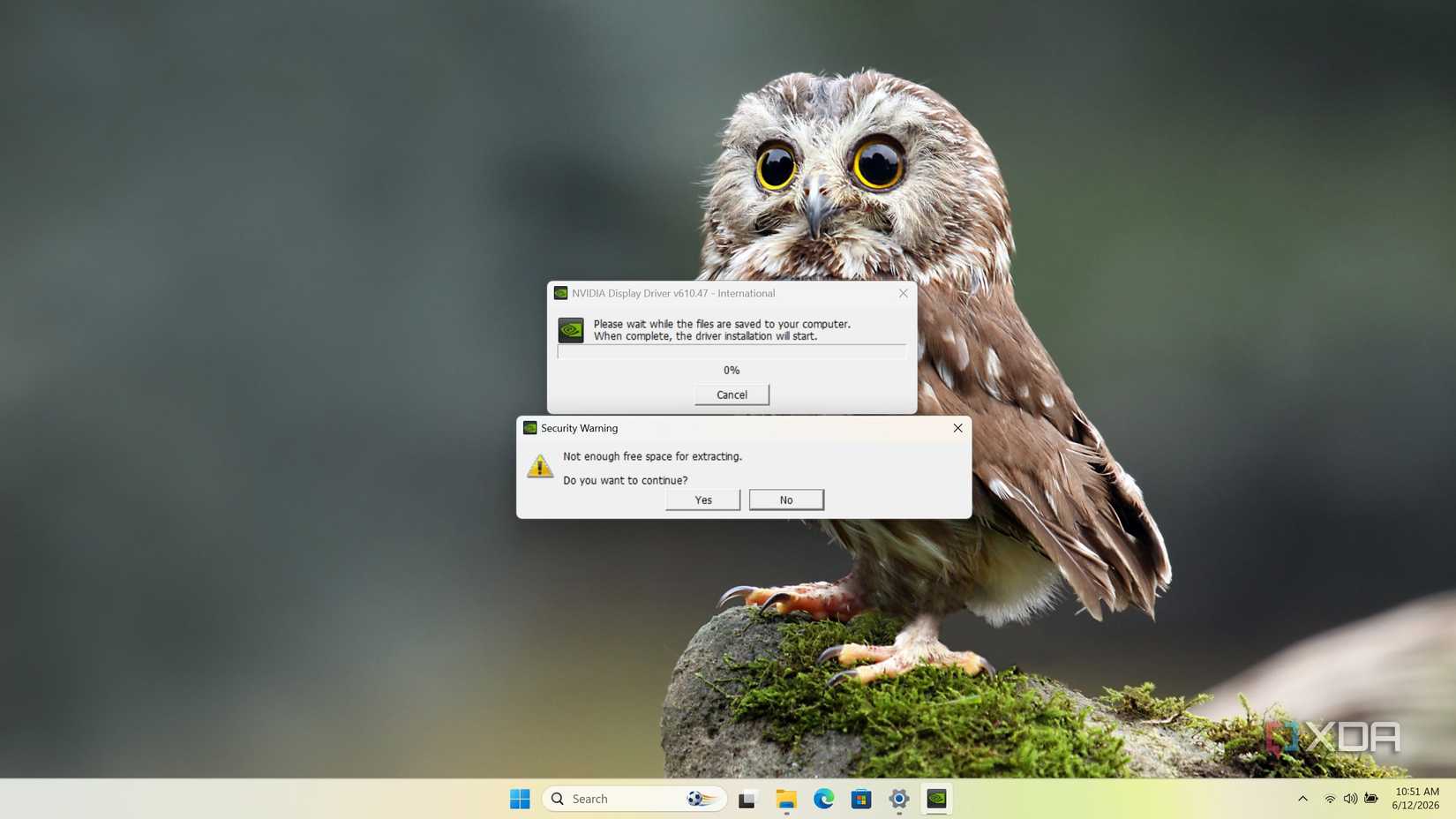This screenshot has height=819, width=1456.
Task: Open the Windows Start menu
Action: tap(520, 799)
